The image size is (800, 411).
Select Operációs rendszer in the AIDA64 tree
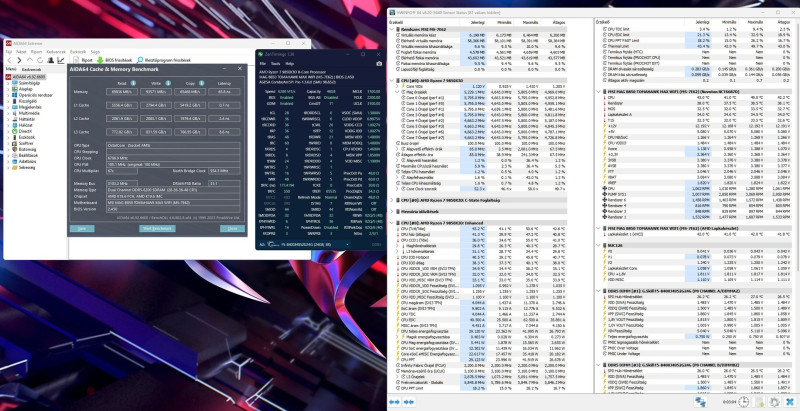[35, 95]
